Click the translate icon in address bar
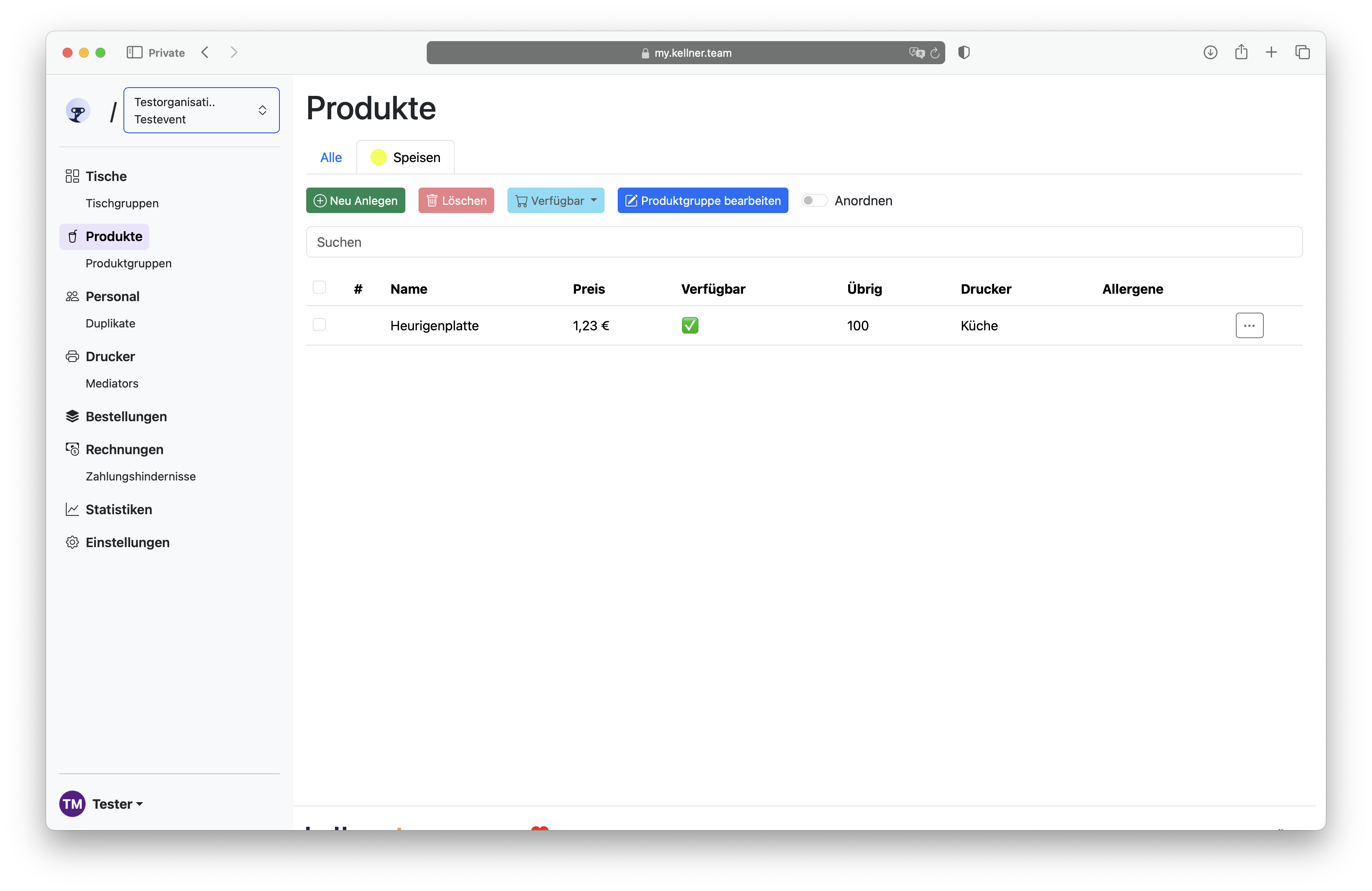The height and width of the screenshot is (891, 1372). pyautogui.click(x=916, y=52)
